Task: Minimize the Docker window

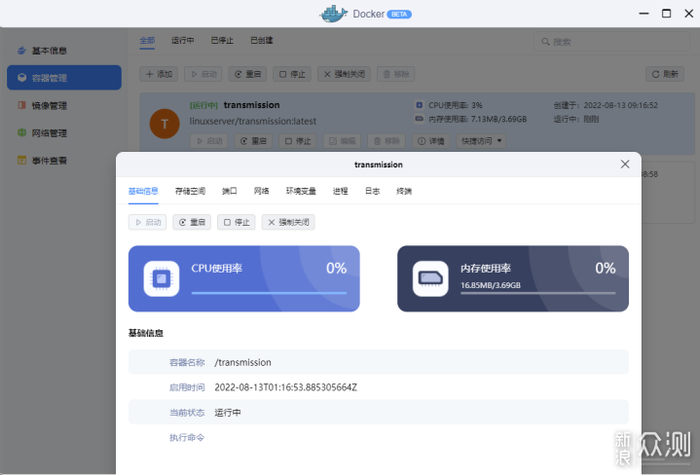Action: 644,13
